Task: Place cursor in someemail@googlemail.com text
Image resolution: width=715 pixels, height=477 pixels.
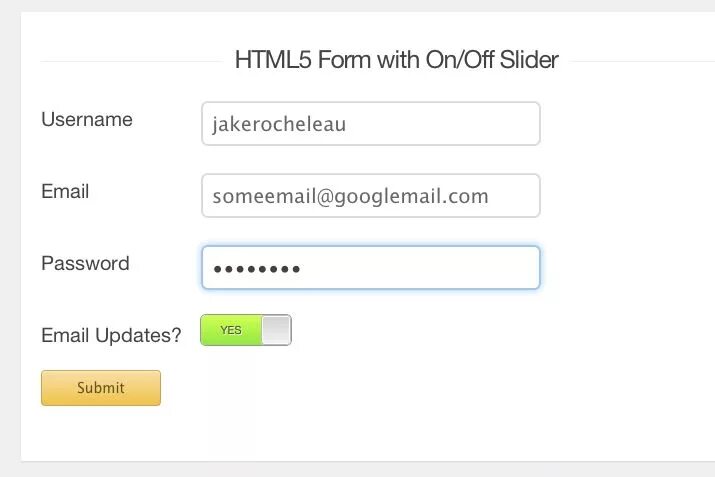Action: (x=350, y=197)
